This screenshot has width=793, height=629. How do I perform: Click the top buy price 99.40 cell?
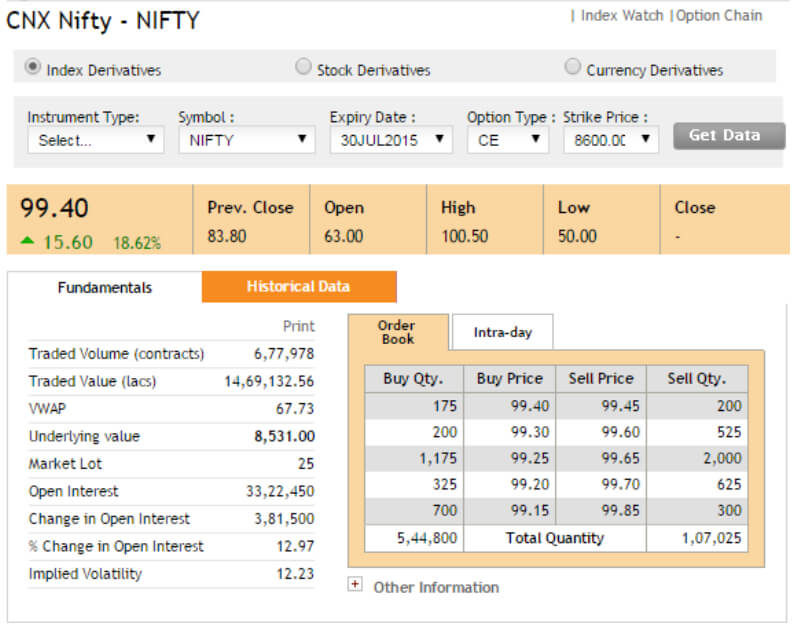[x=510, y=406]
